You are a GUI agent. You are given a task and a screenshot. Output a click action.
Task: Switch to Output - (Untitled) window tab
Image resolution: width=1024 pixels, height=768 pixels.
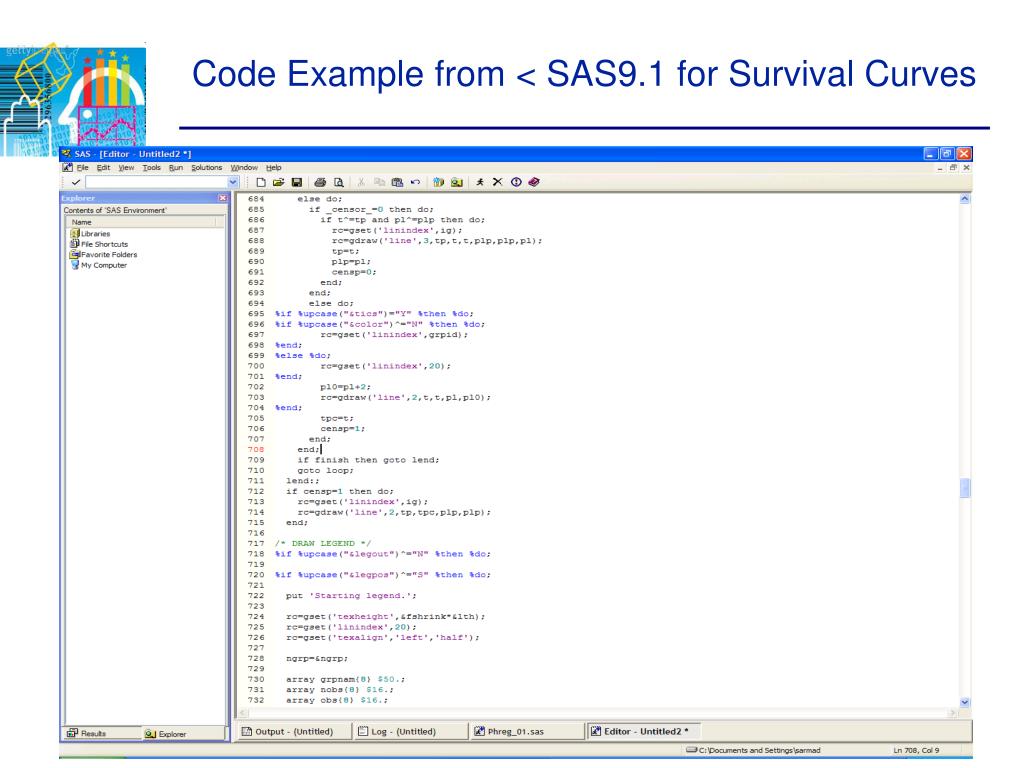[x=293, y=731]
